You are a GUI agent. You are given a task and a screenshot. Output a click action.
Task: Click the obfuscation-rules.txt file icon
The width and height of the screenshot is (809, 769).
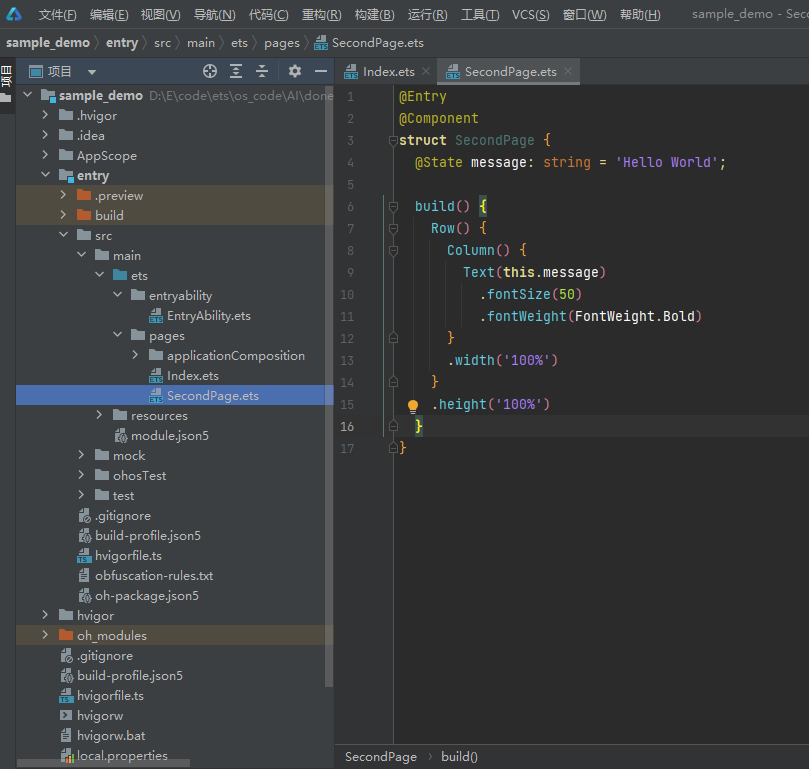[x=84, y=575]
